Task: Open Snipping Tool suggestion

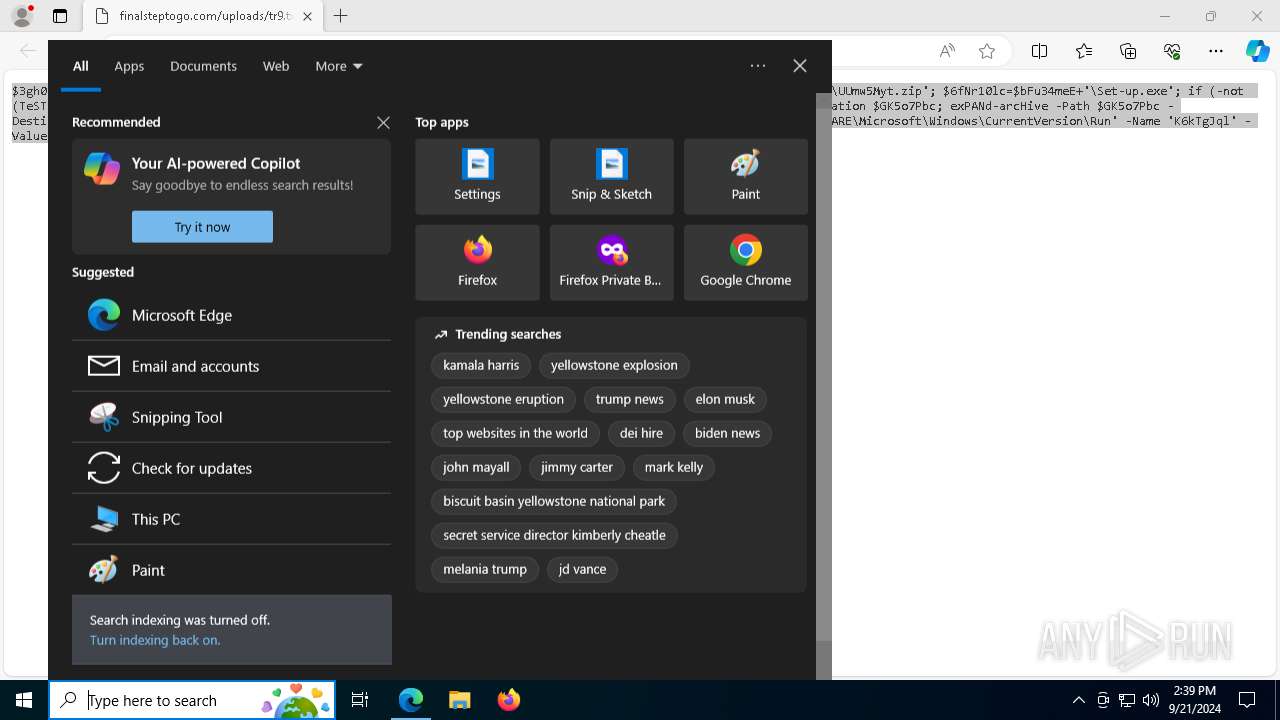Action: (231, 417)
